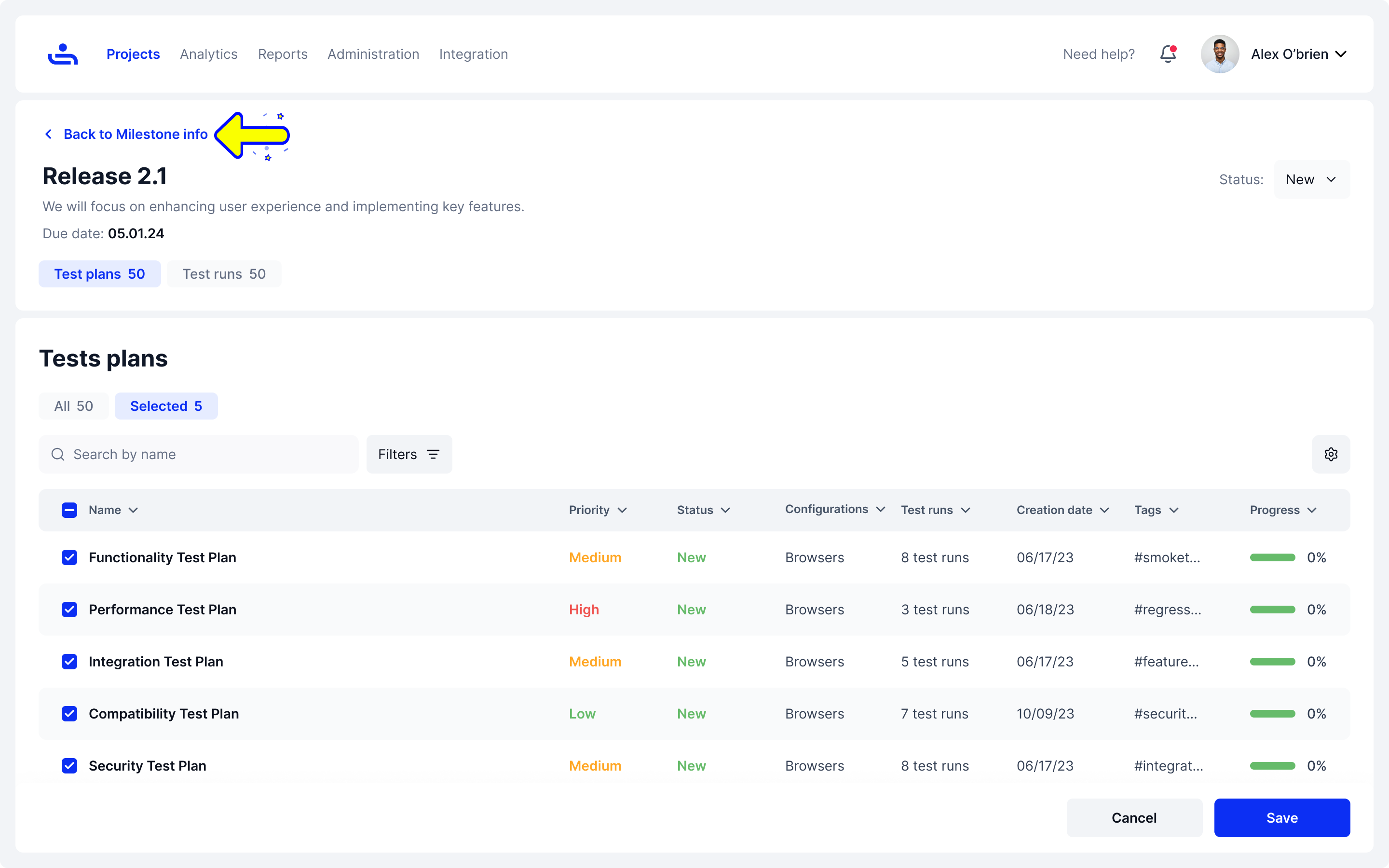1389x868 pixels.
Task: Click the #smoket... tag
Action: pyautogui.click(x=1167, y=557)
